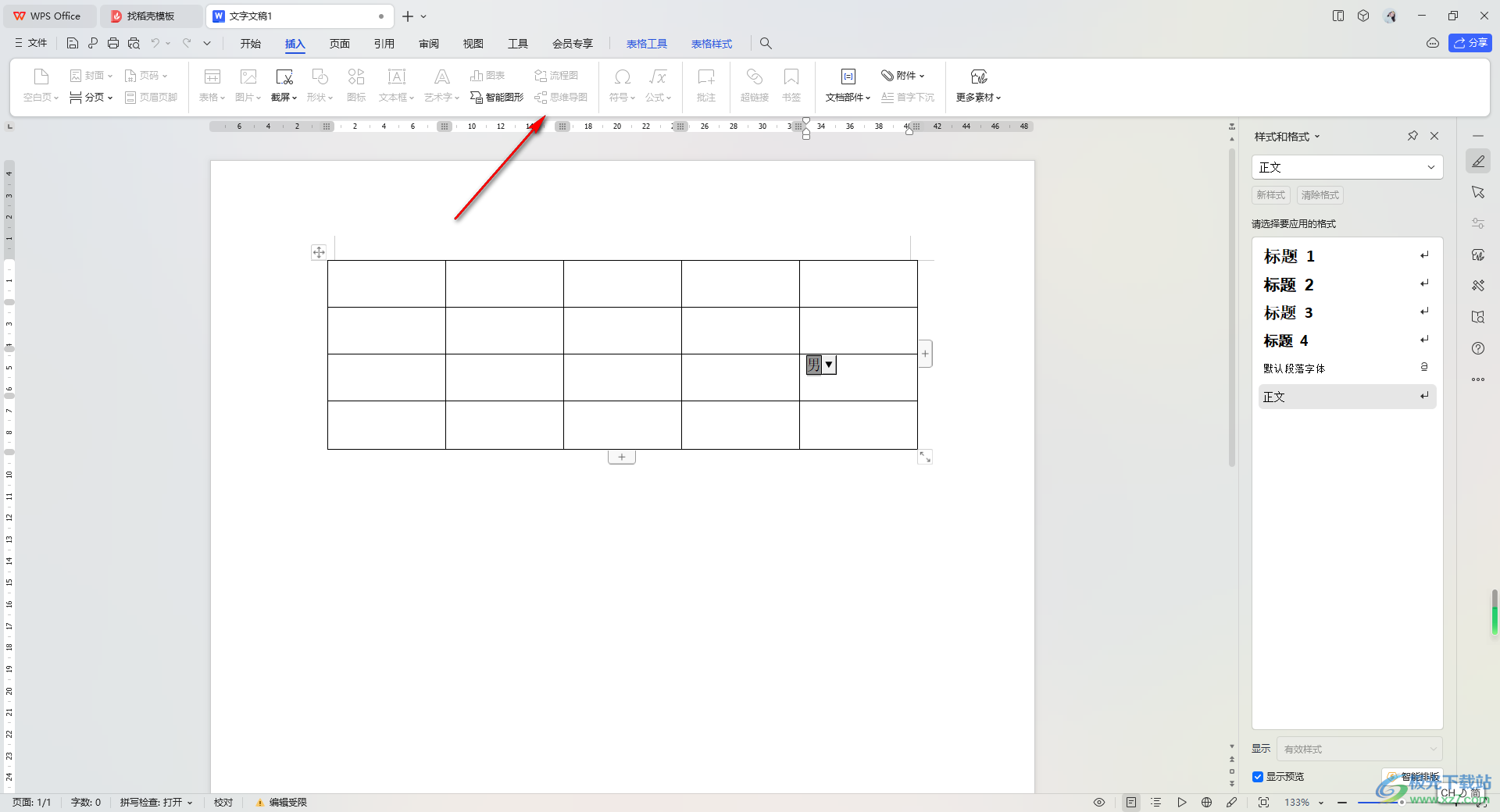Click the Print icon in quick access toolbar
This screenshot has height=812, width=1500.
(113, 44)
